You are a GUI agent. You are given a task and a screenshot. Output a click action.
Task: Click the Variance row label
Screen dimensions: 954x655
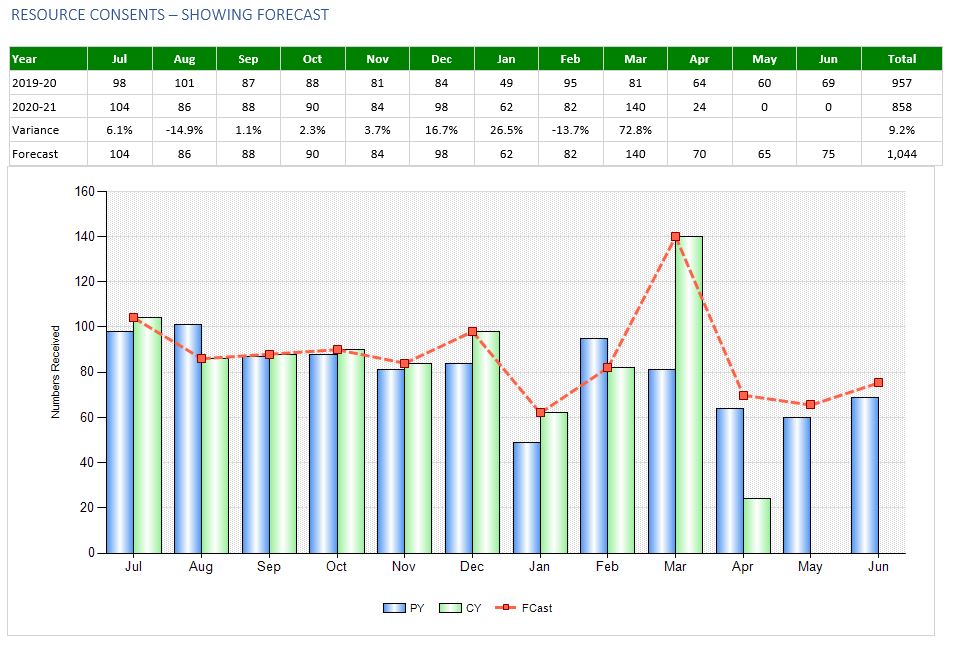[35, 130]
